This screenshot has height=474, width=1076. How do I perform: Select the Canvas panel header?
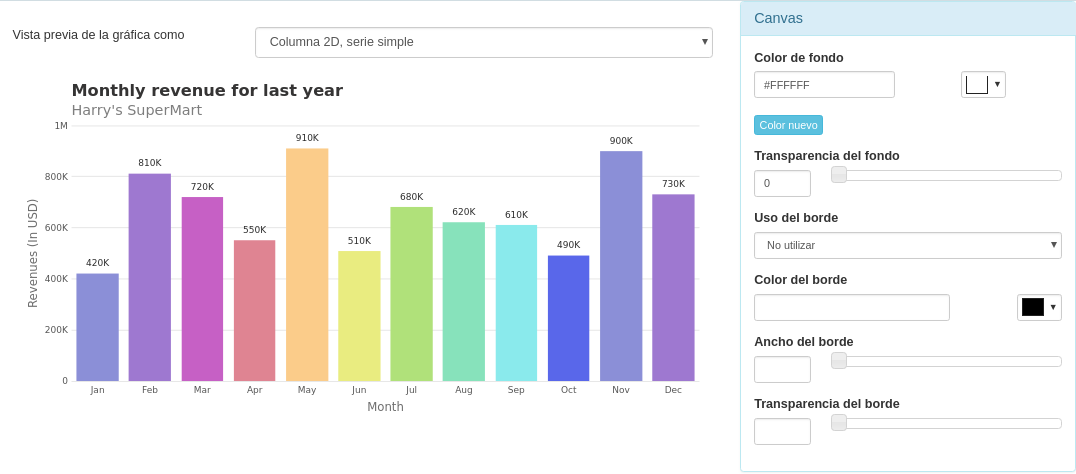[x=907, y=18]
